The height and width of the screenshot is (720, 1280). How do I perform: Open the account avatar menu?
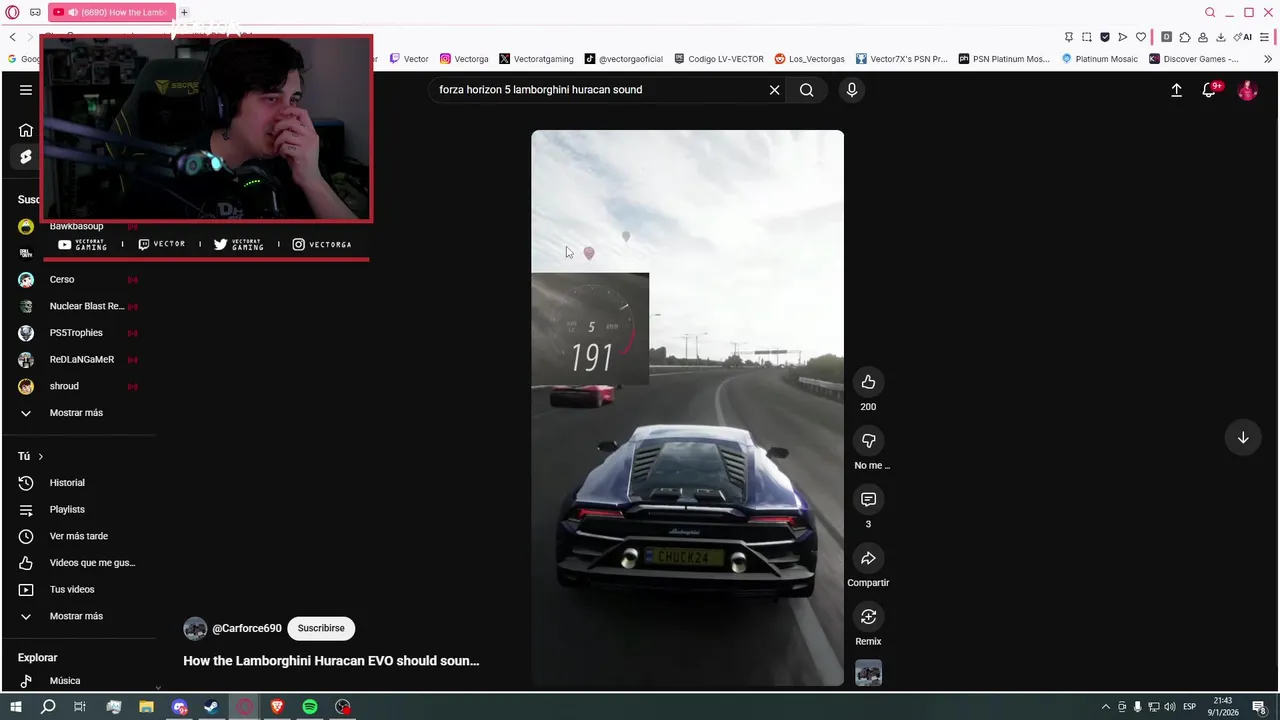[x=1247, y=90]
